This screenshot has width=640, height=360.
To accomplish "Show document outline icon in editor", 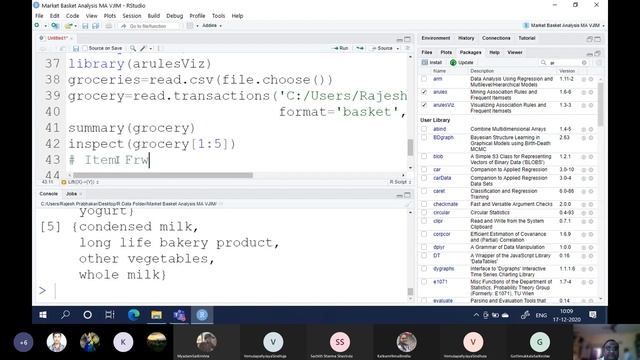I will (407, 48).
